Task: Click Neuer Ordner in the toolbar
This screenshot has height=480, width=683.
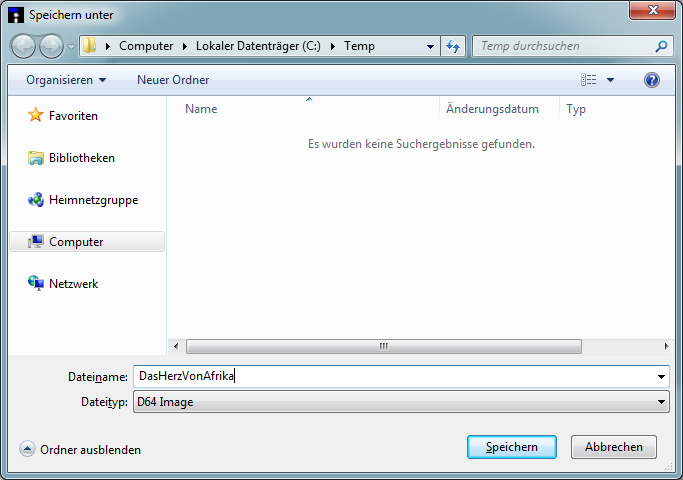Action: tap(173, 80)
